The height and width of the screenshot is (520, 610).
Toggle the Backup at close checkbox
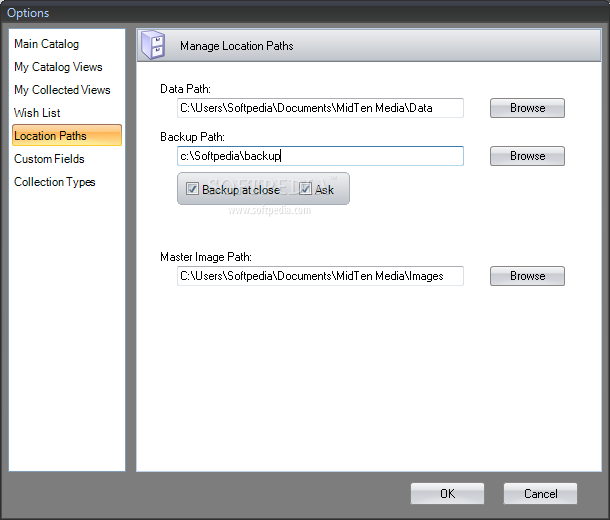[x=192, y=189]
